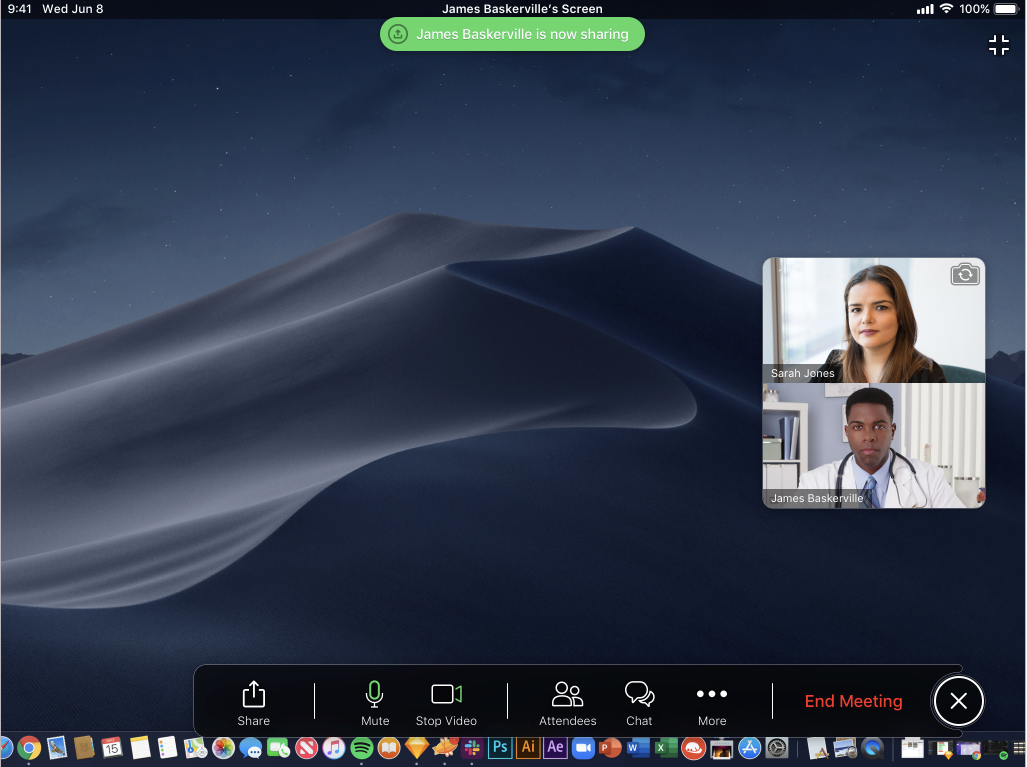Open the Chat panel

(x=639, y=703)
